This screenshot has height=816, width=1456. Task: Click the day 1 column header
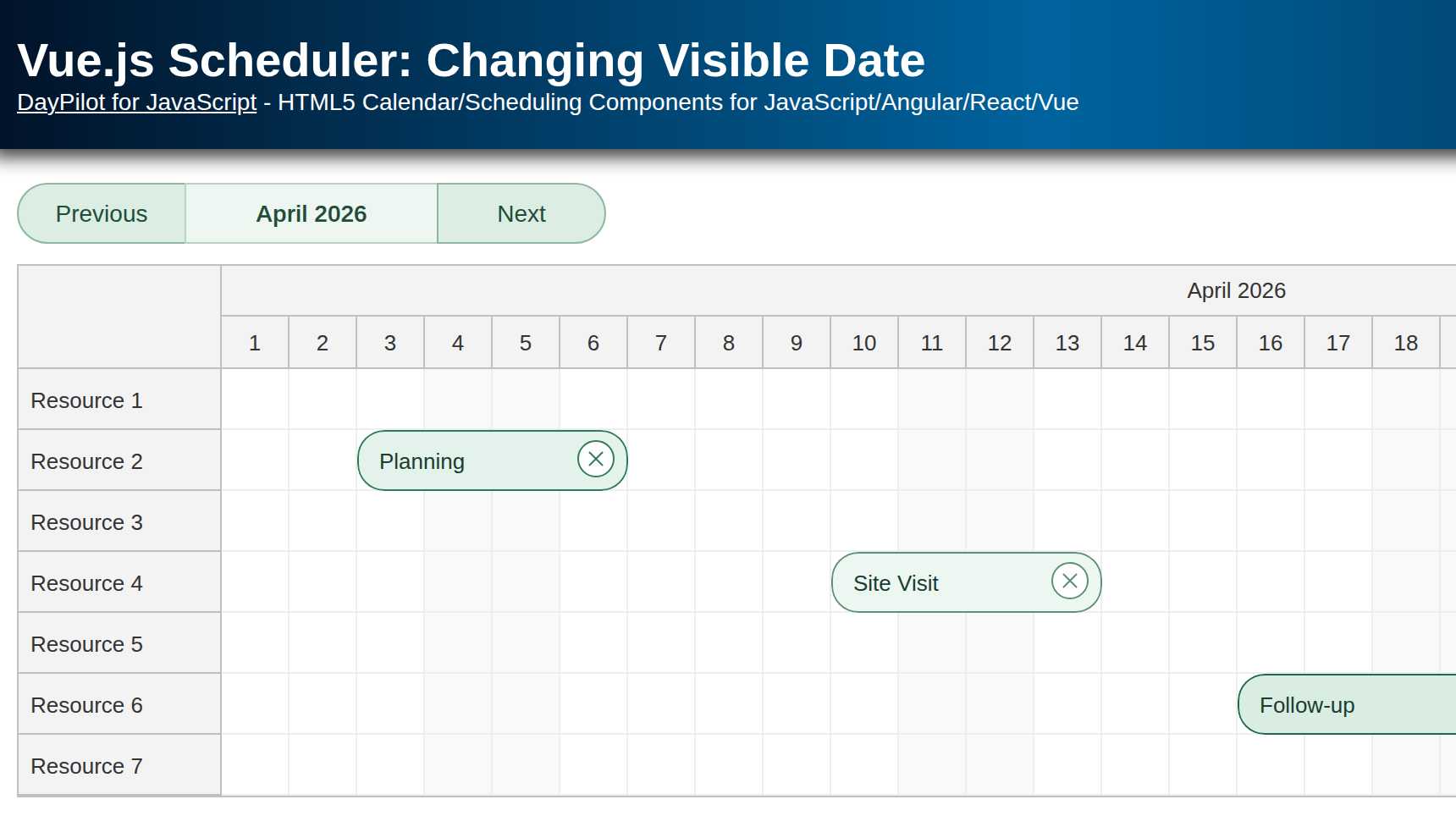254,342
